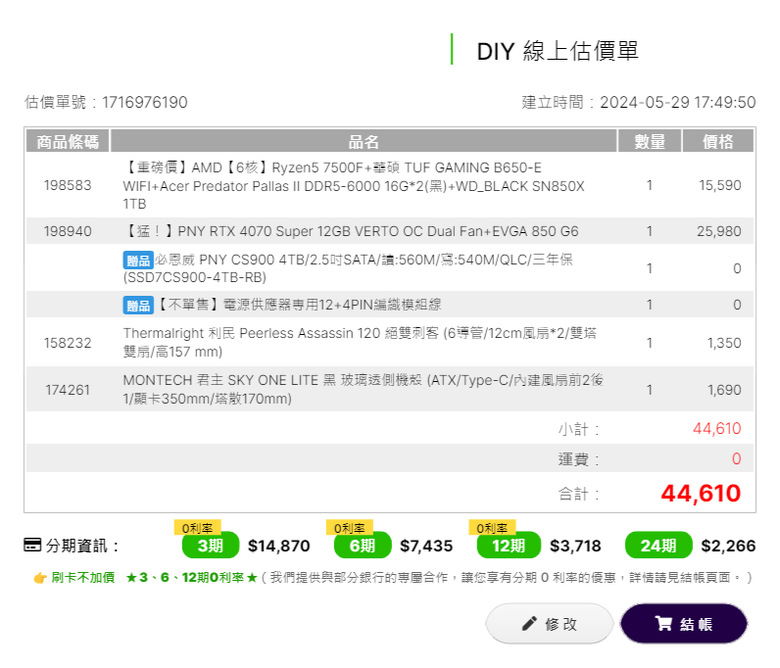Click the 贈品 badge on 電源供應器模組線 row

pos(138,305)
